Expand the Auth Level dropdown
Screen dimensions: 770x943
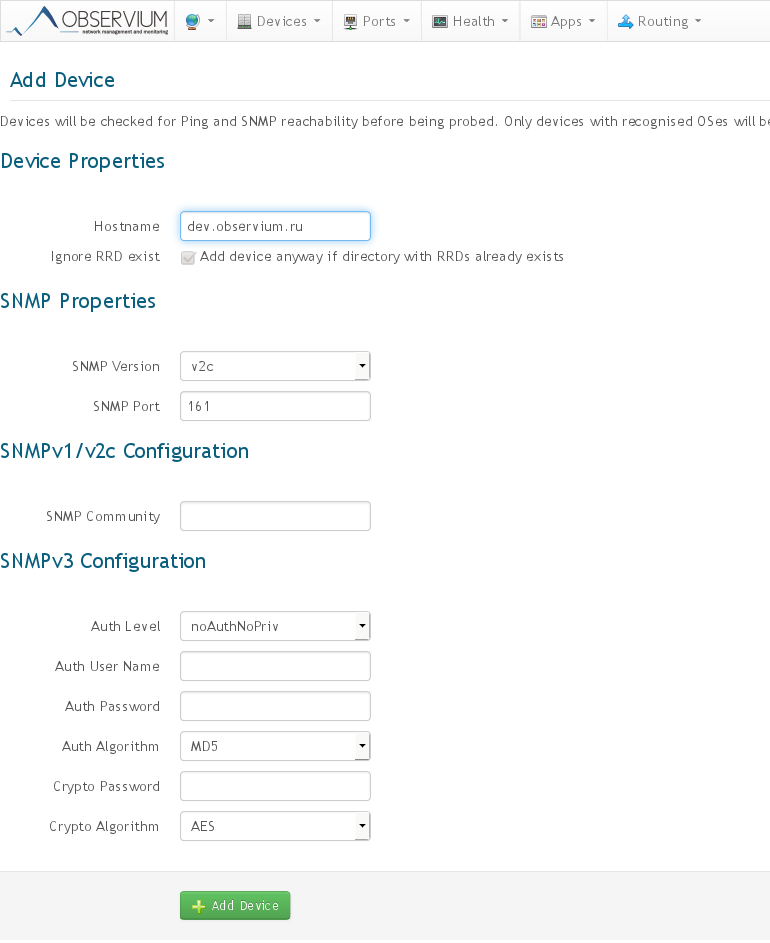pos(275,626)
